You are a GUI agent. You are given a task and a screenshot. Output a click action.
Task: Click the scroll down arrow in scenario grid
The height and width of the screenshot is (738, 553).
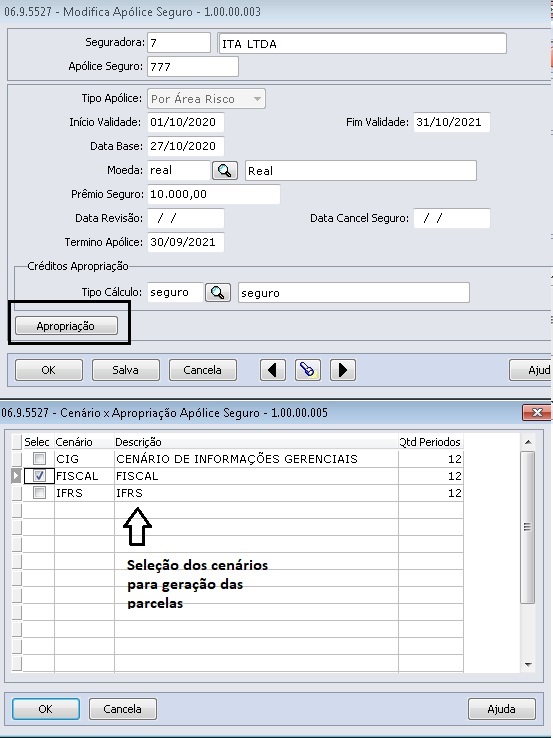[x=528, y=665]
